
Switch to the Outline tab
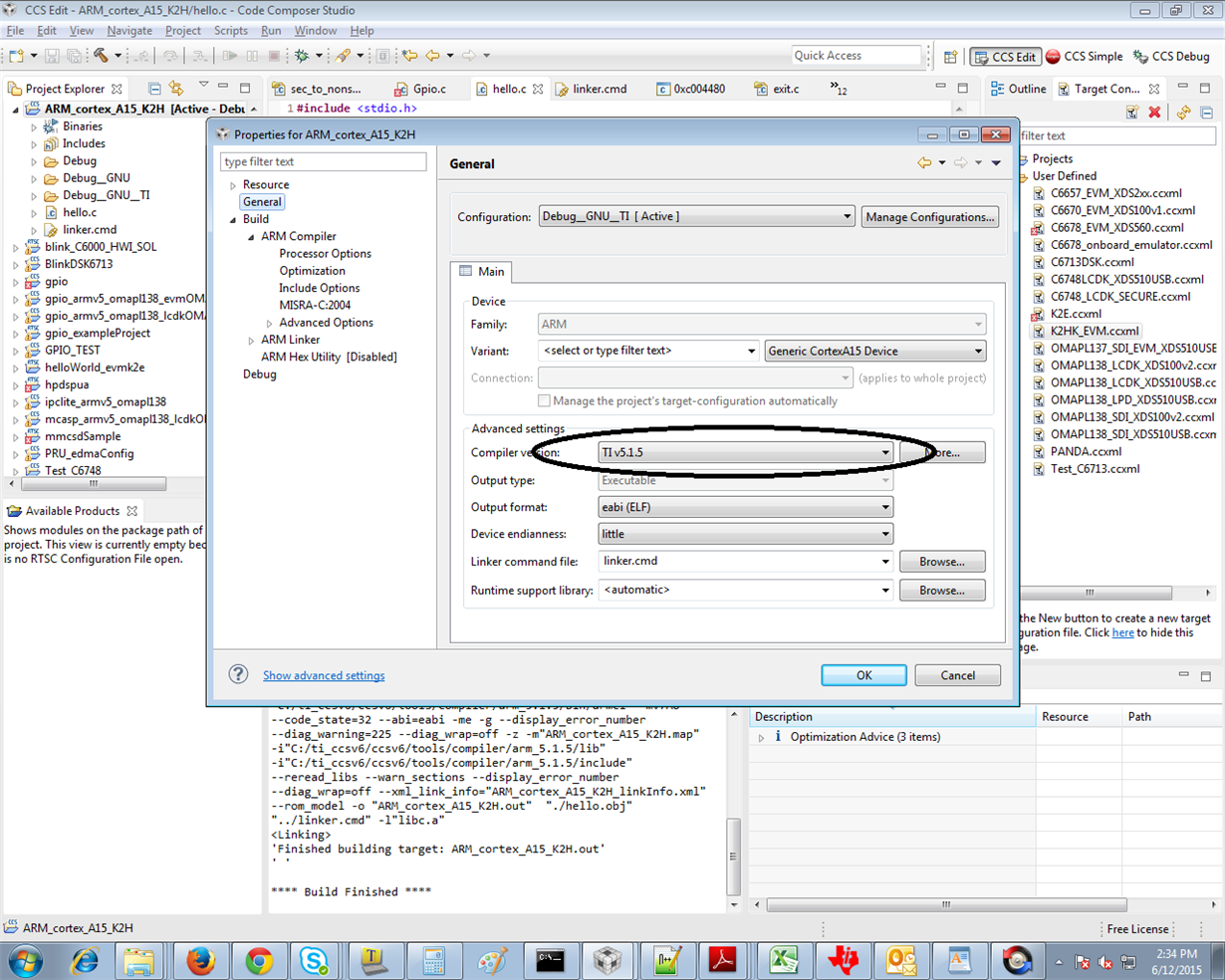pos(1019,89)
